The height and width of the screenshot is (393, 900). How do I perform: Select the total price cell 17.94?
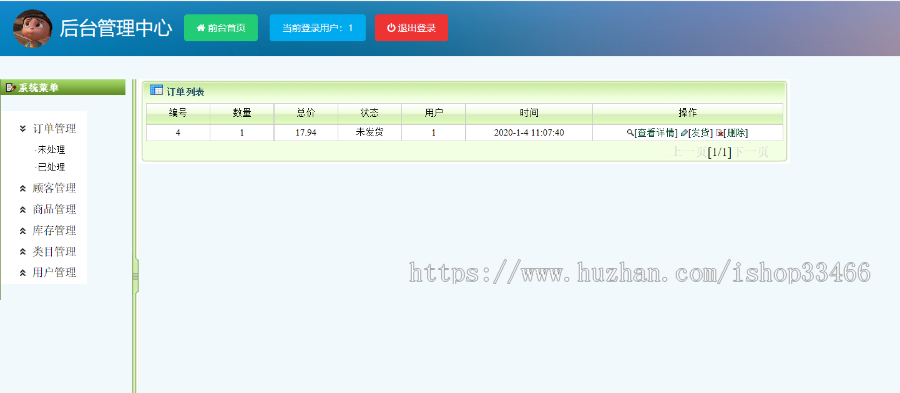pos(306,133)
